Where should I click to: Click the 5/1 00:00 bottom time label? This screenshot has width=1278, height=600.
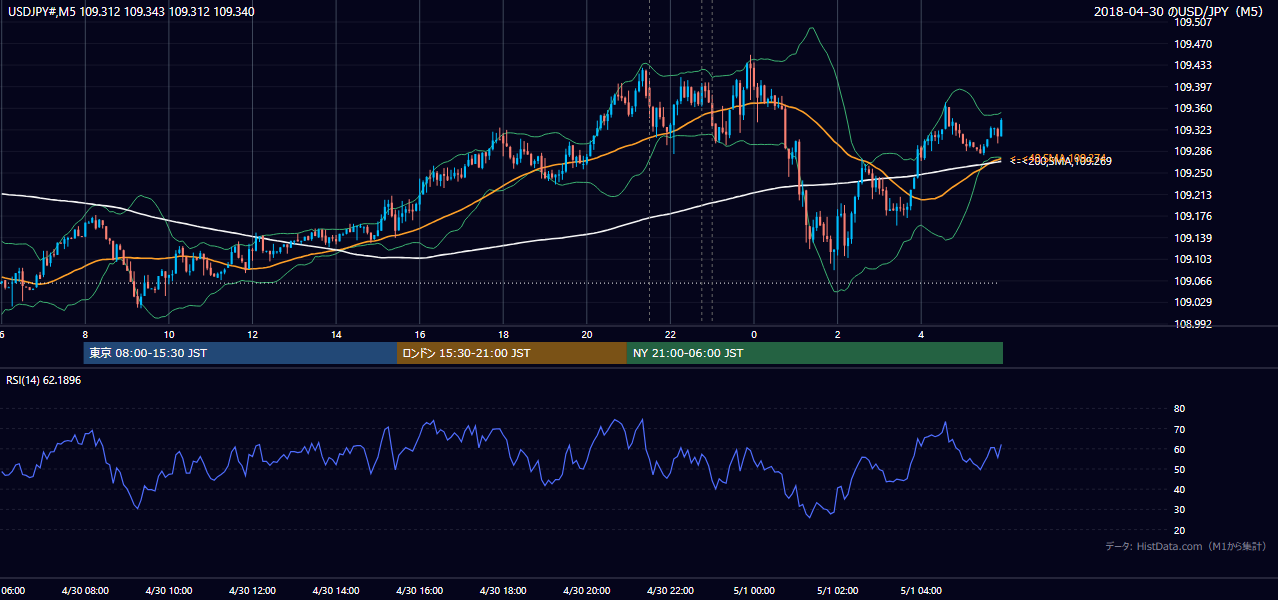(x=754, y=591)
